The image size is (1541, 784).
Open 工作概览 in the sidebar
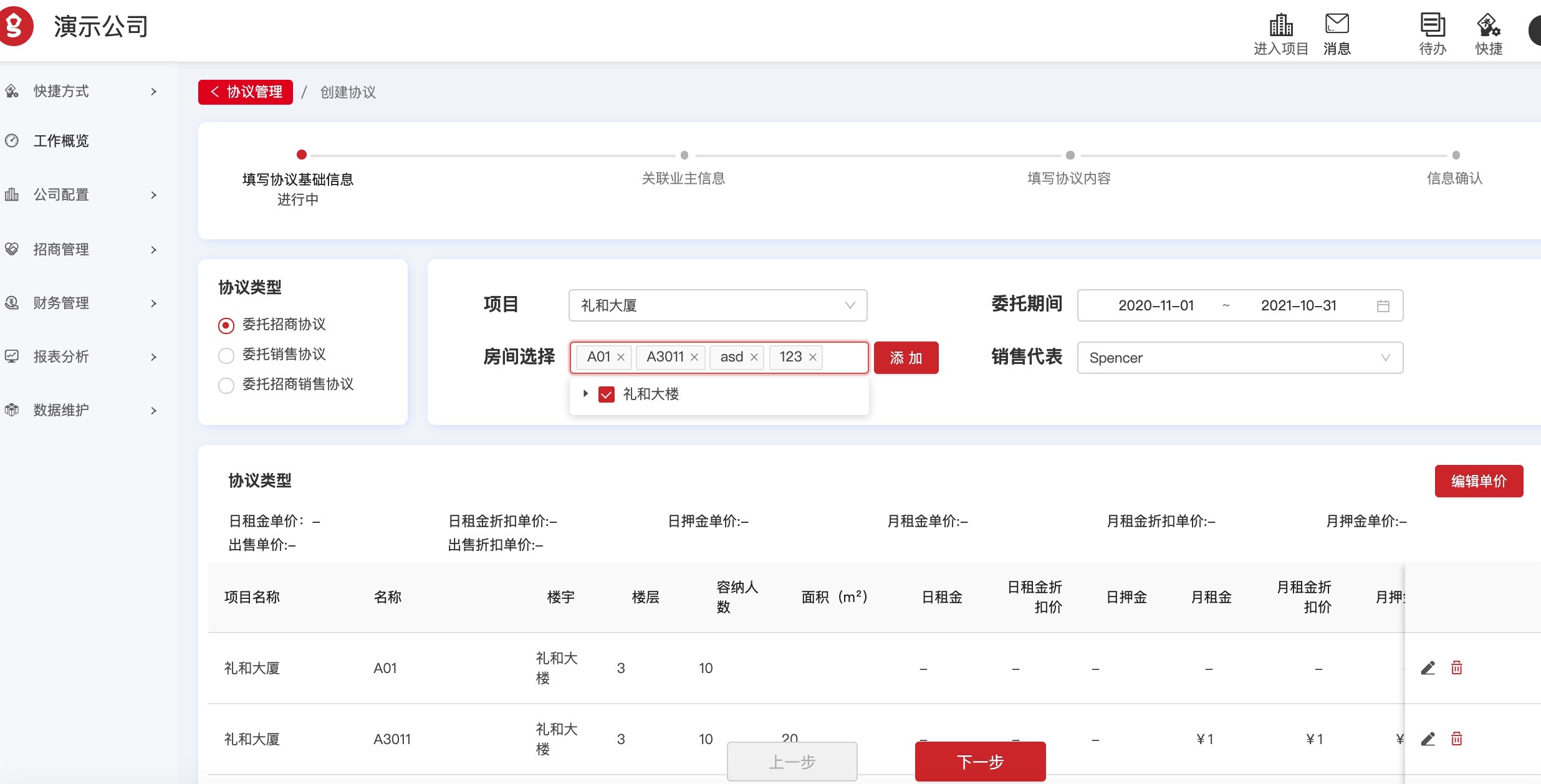pyautogui.click(x=61, y=141)
